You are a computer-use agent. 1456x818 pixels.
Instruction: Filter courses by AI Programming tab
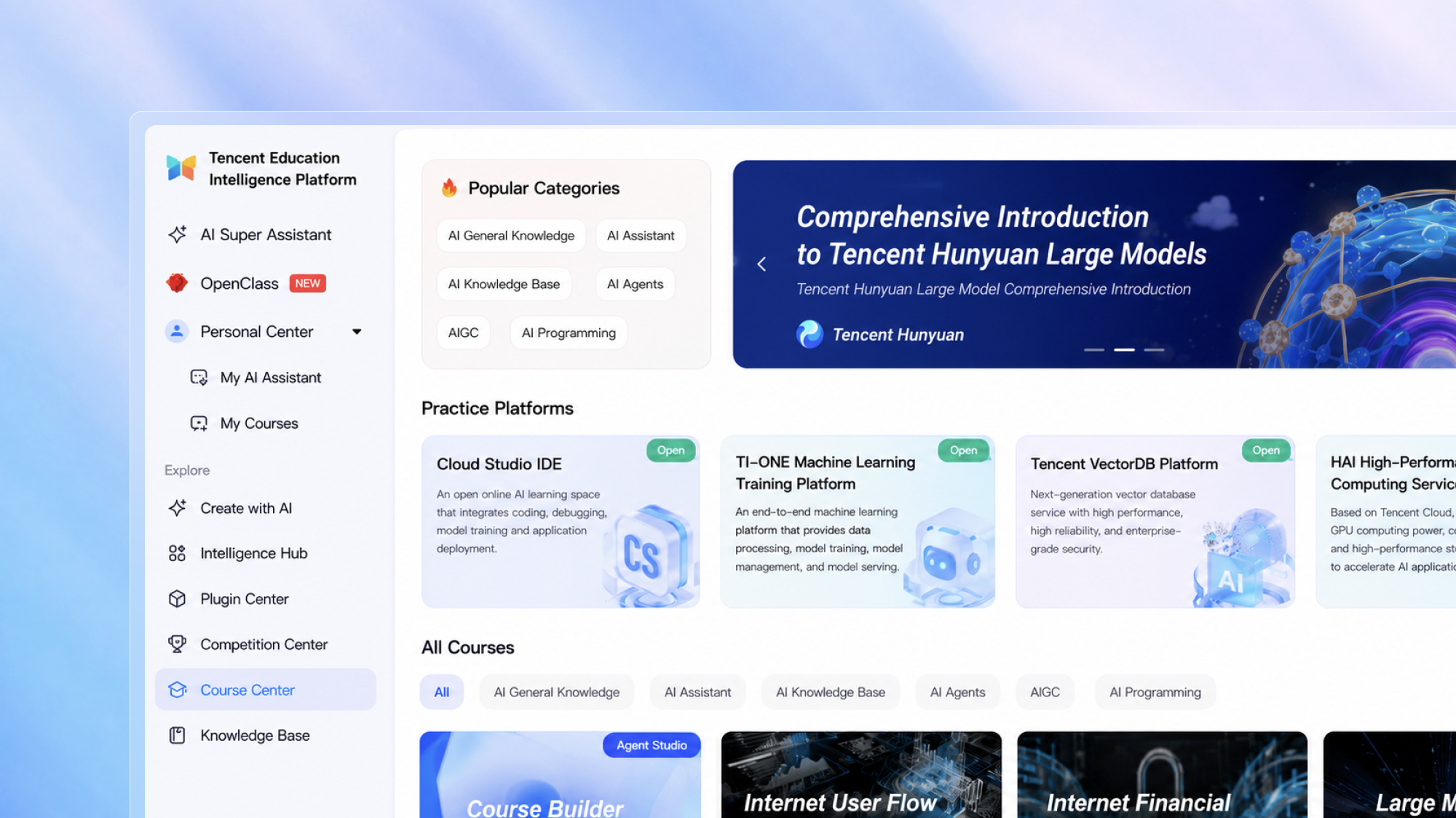pos(1155,692)
